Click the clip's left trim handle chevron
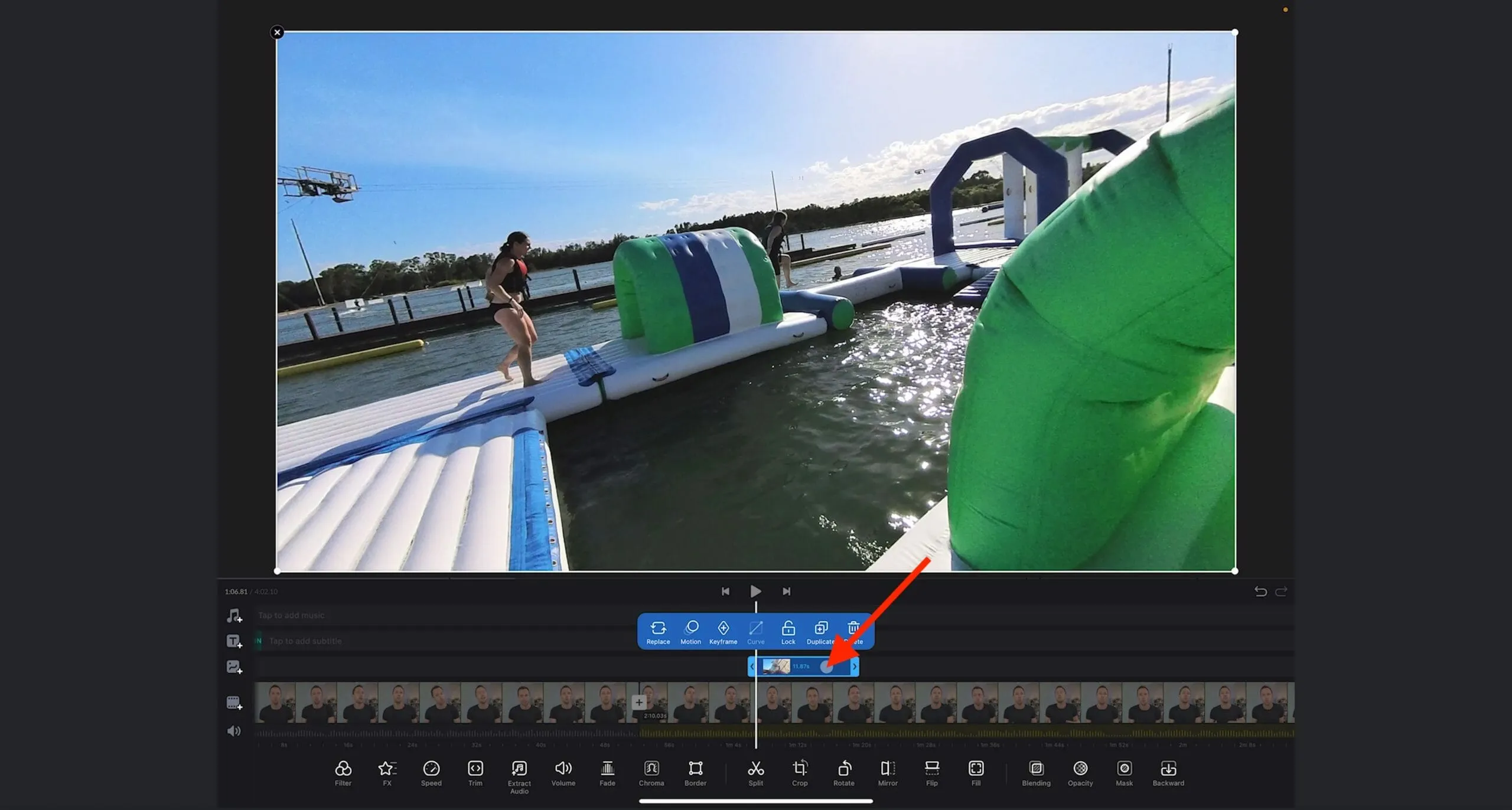 click(x=752, y=667)
